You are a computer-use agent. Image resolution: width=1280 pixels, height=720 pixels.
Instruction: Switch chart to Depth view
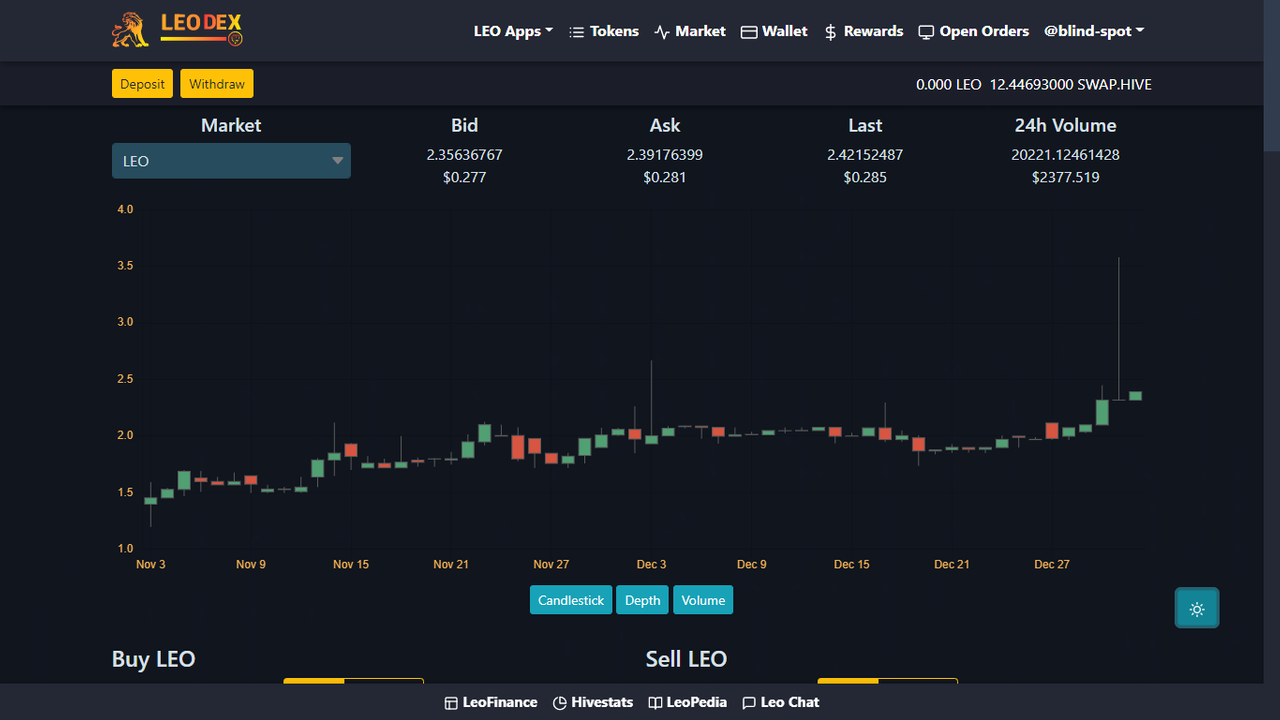click(642, 600)
